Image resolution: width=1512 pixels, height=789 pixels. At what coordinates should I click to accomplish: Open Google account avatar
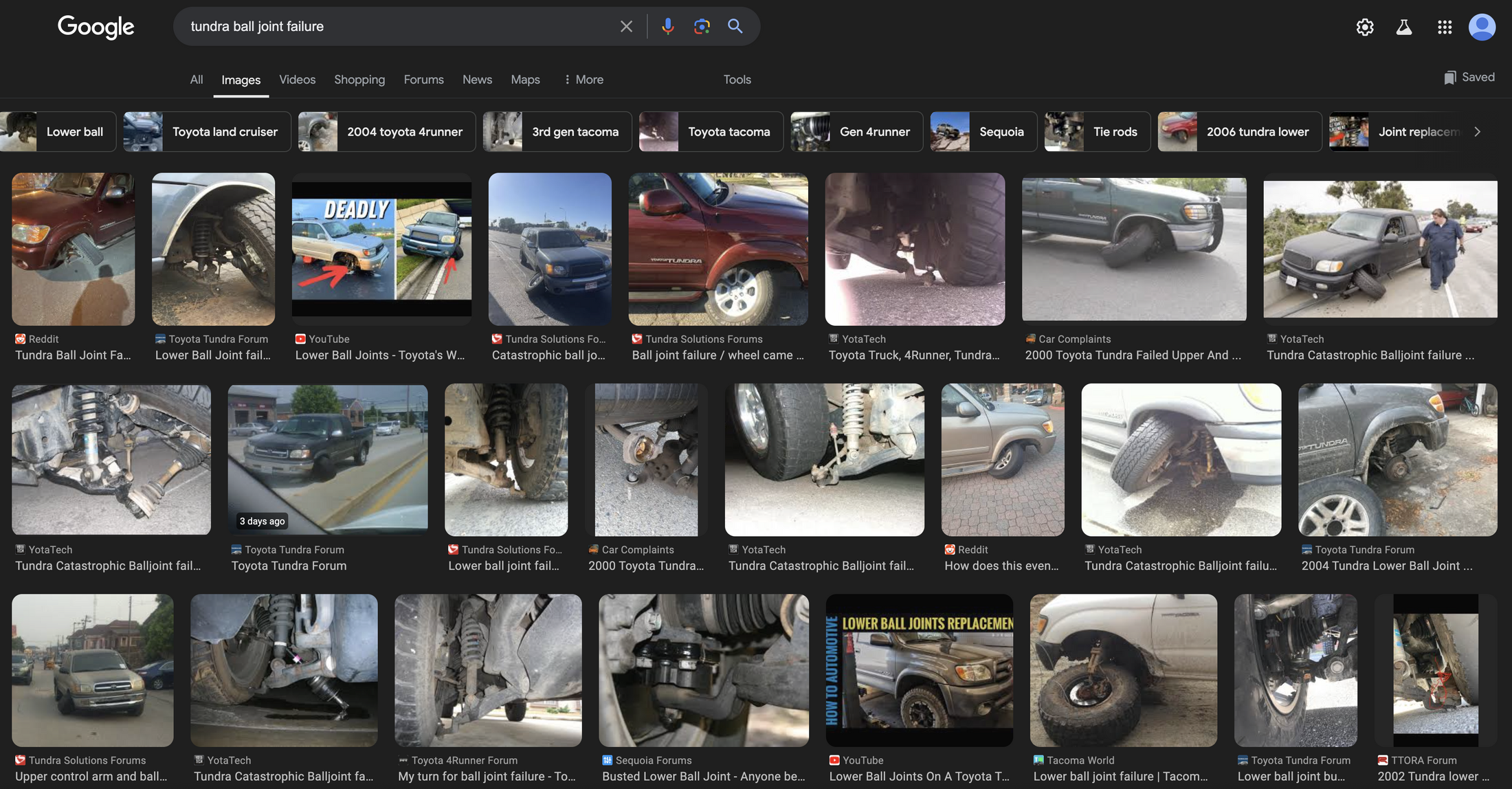[1482, 27]
